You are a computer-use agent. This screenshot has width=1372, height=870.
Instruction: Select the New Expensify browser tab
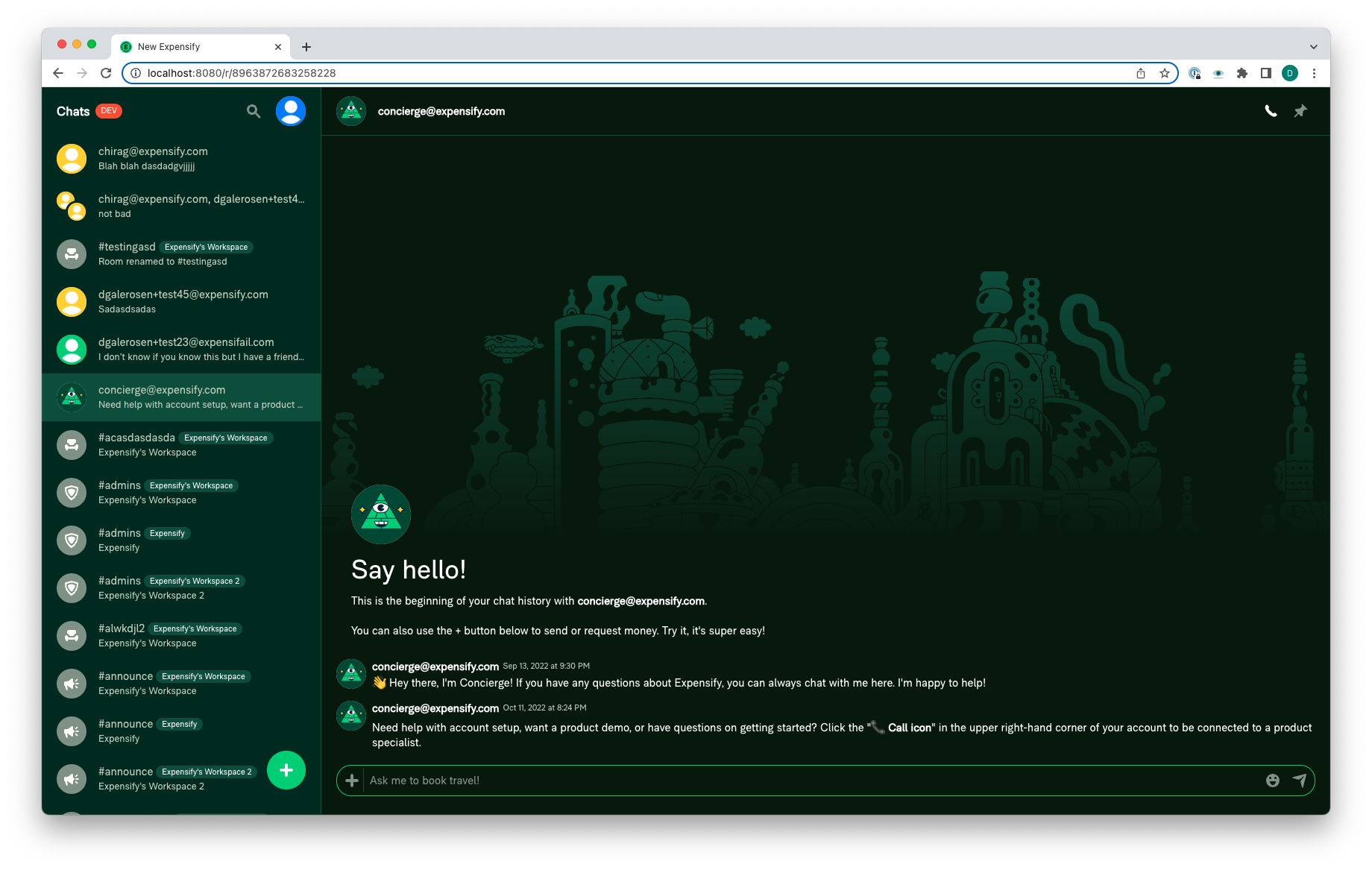click(201, 47)
